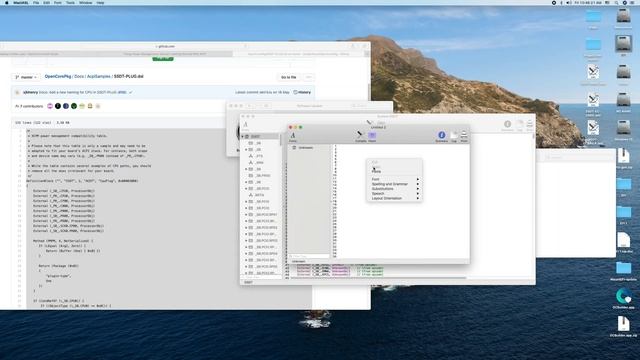Open the Apple menu
The width and height of the screenshot is (640, 360).
[6, 2]
